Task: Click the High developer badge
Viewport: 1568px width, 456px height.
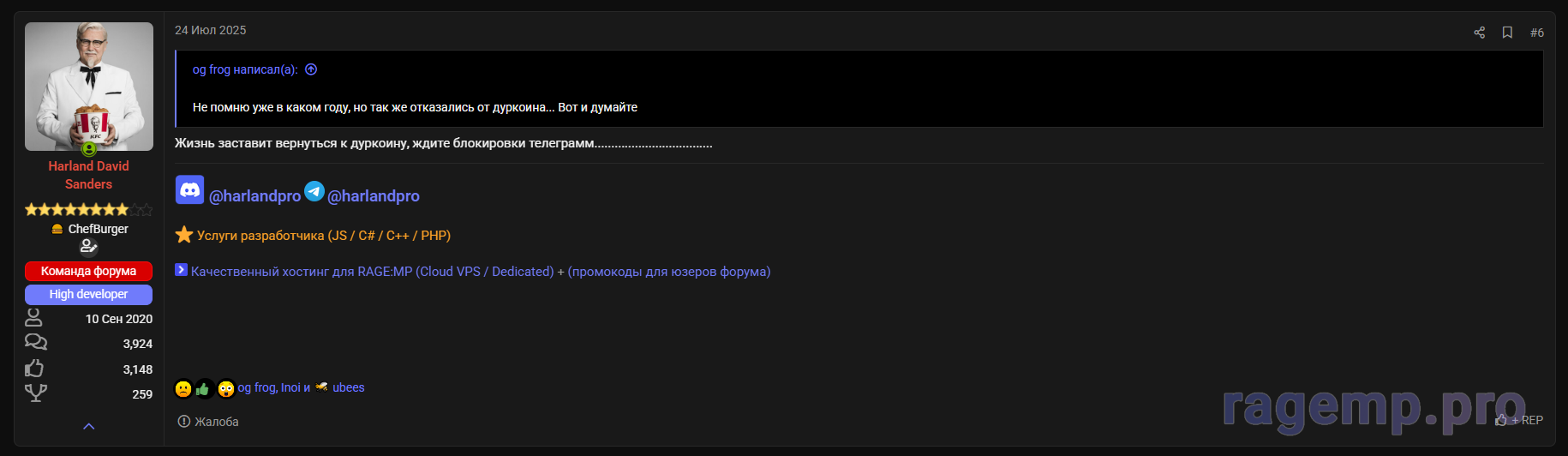Action: [88, 294]
